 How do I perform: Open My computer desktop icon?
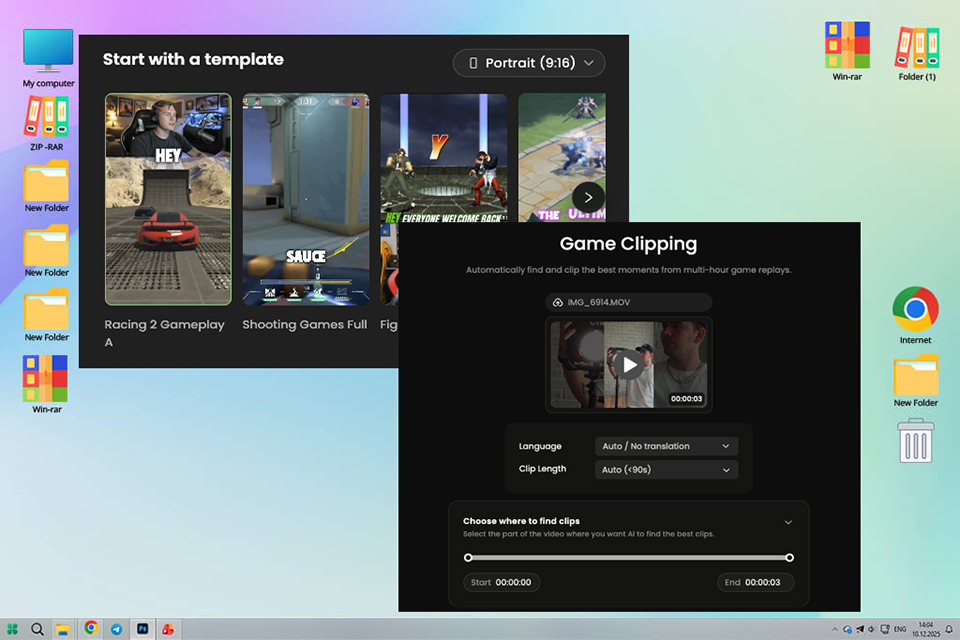coord(48,58)
